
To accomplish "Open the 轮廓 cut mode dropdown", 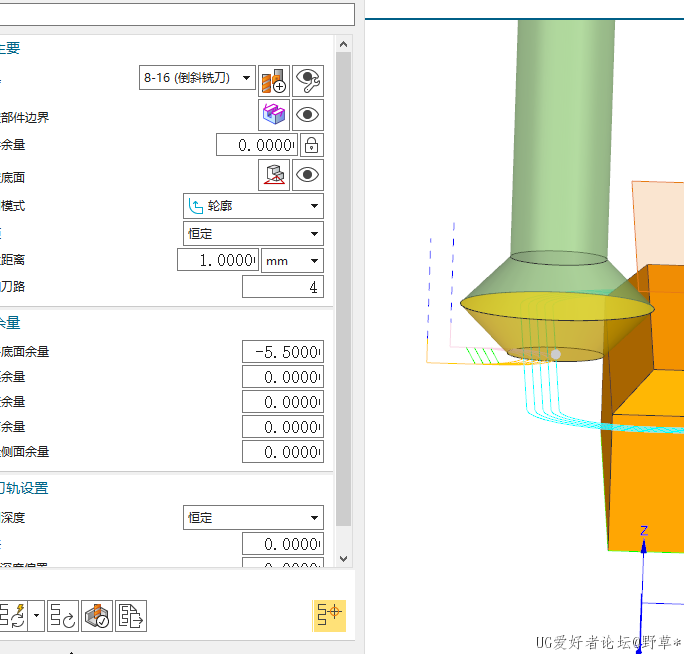I will (253, 206).
